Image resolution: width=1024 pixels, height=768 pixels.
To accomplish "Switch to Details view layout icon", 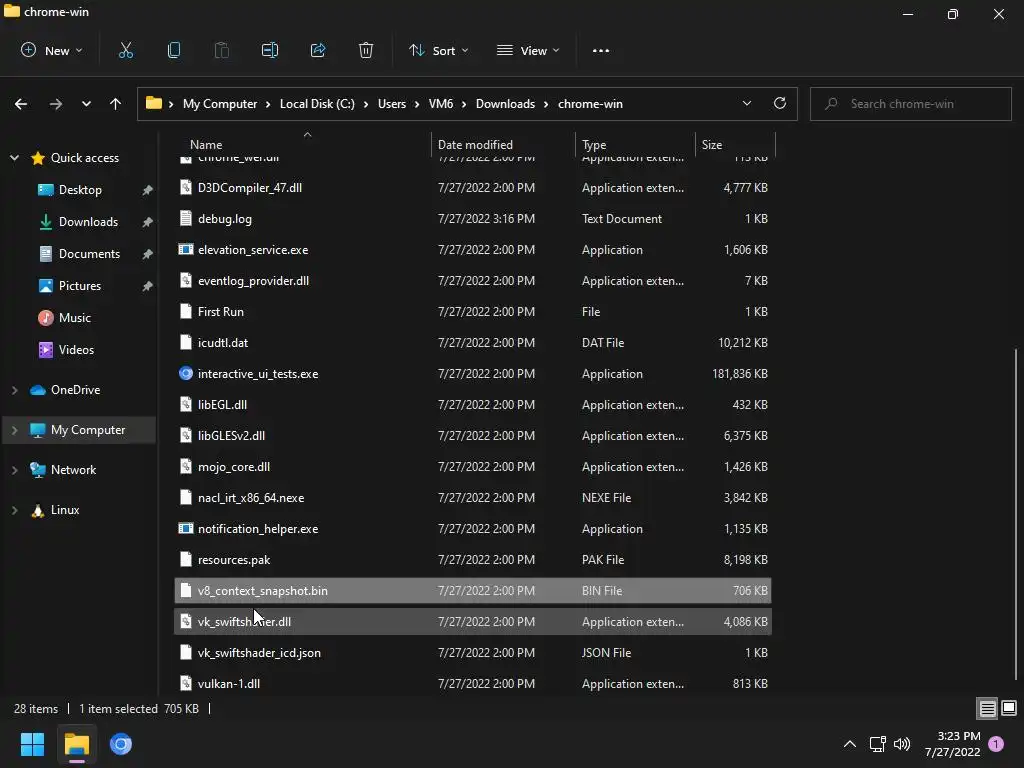I will coord(987,708).
